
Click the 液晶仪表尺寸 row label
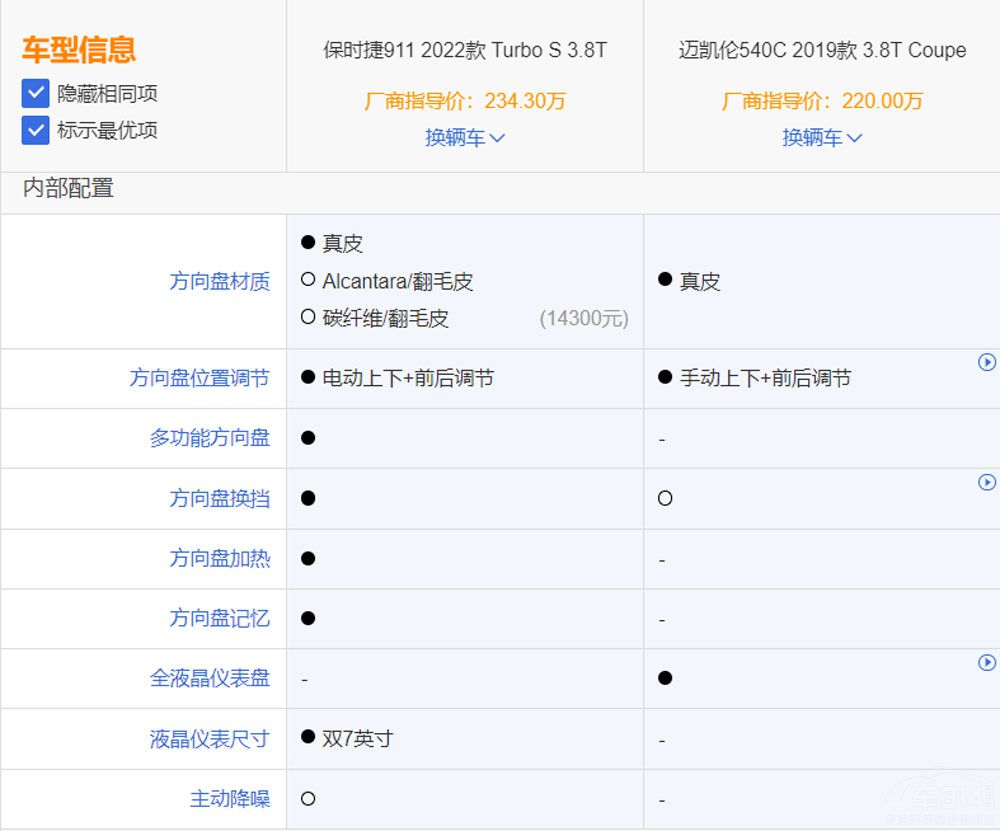click(x=209, y=739)
